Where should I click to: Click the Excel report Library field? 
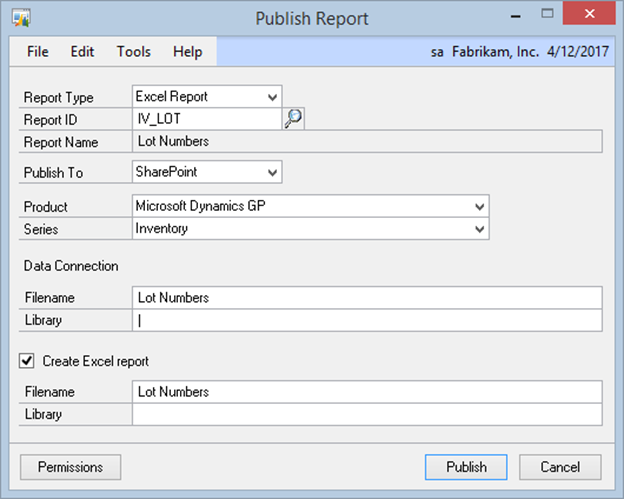367,414
